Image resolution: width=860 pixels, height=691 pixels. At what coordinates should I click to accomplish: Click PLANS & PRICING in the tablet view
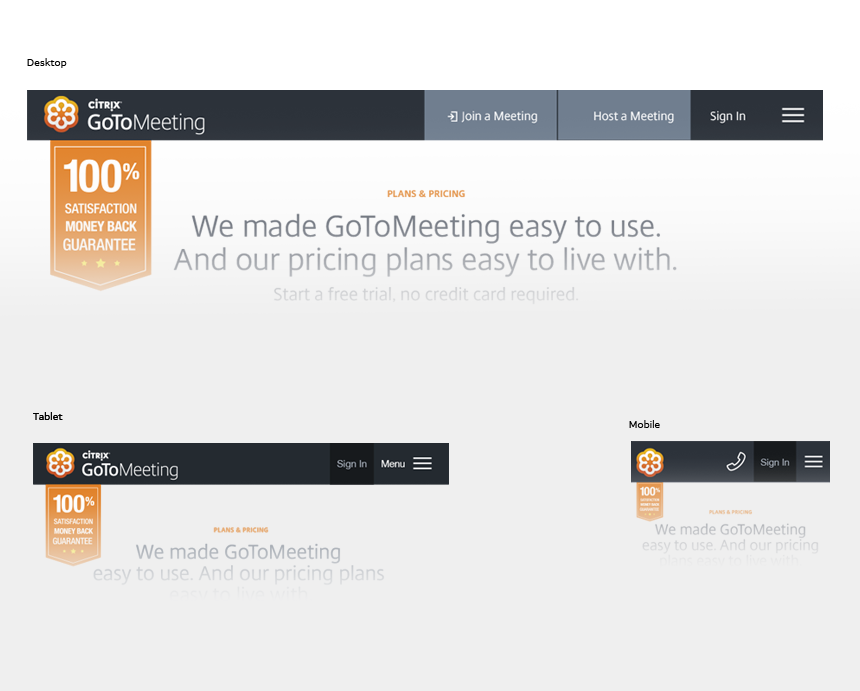pos(241,530)
